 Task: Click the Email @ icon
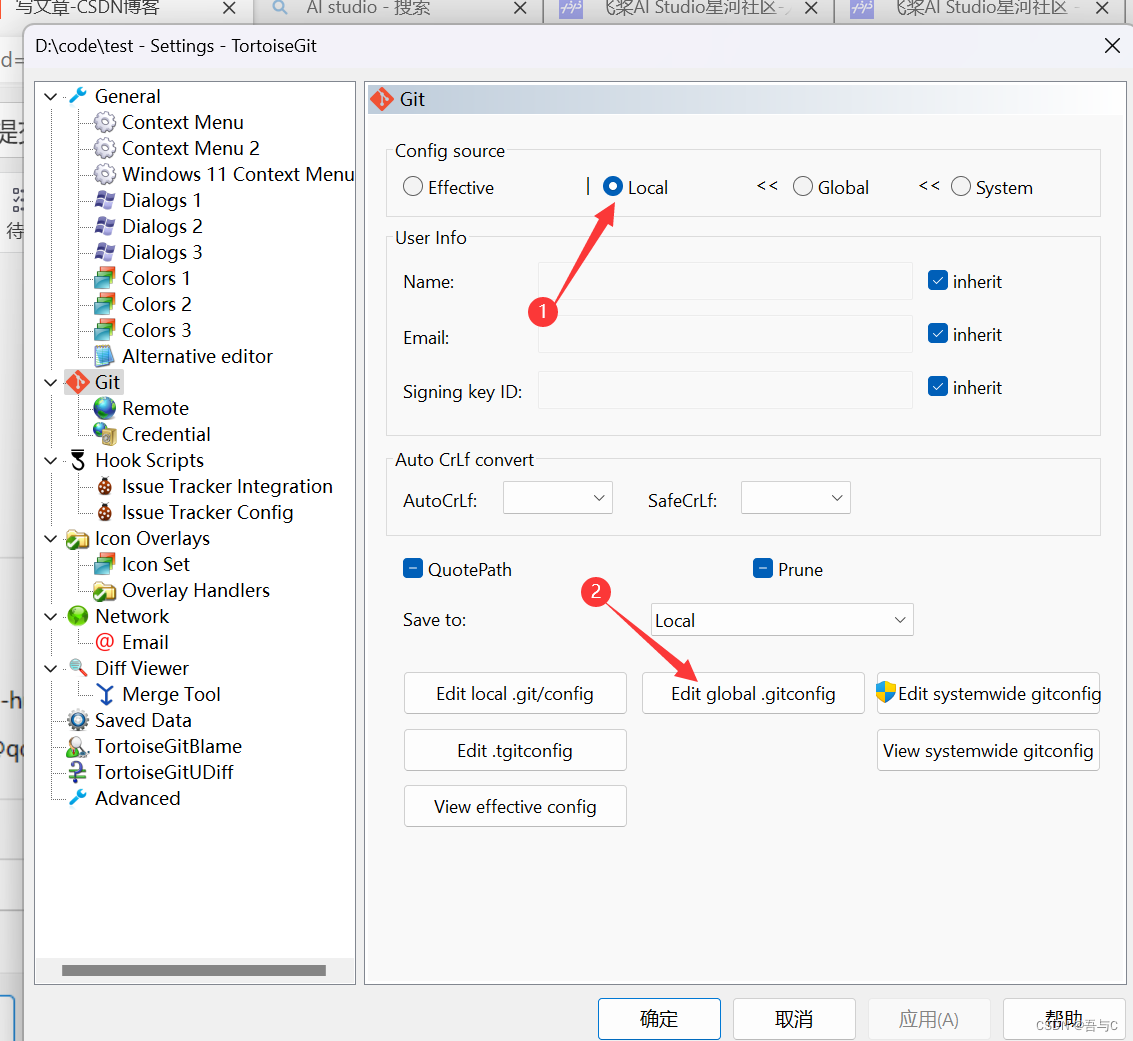[x=105, y=642]
